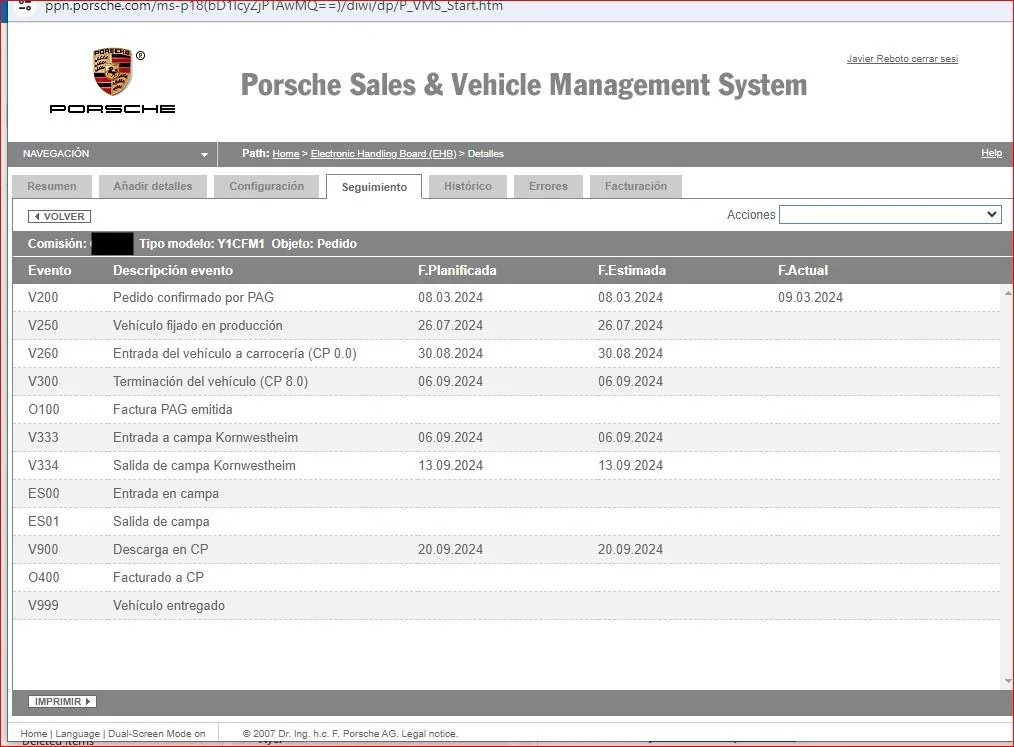Click the F.Planificada column header
Image resolution: width=1014 pixels, height=747 pixels.
[457, 270]
